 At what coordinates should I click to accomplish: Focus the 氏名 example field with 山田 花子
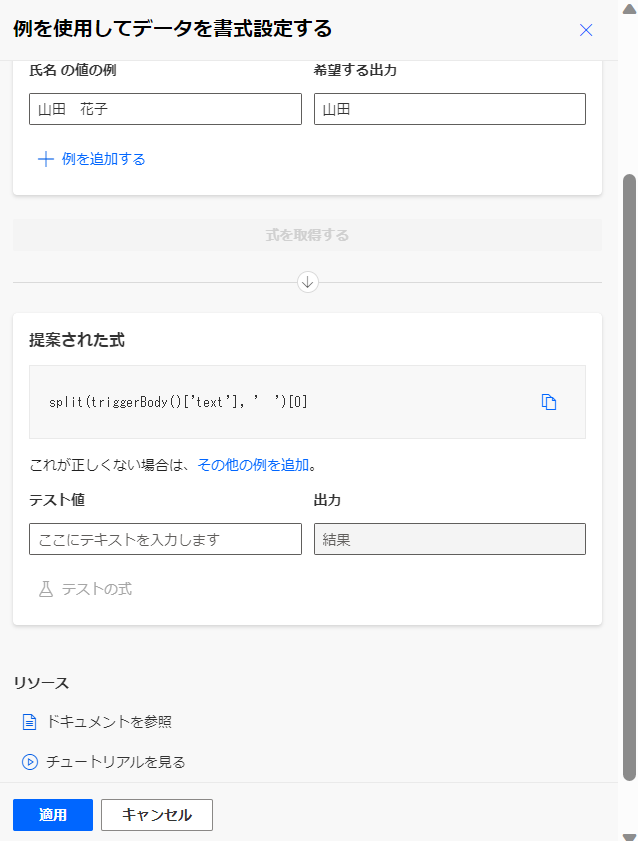tap(165, 109)
